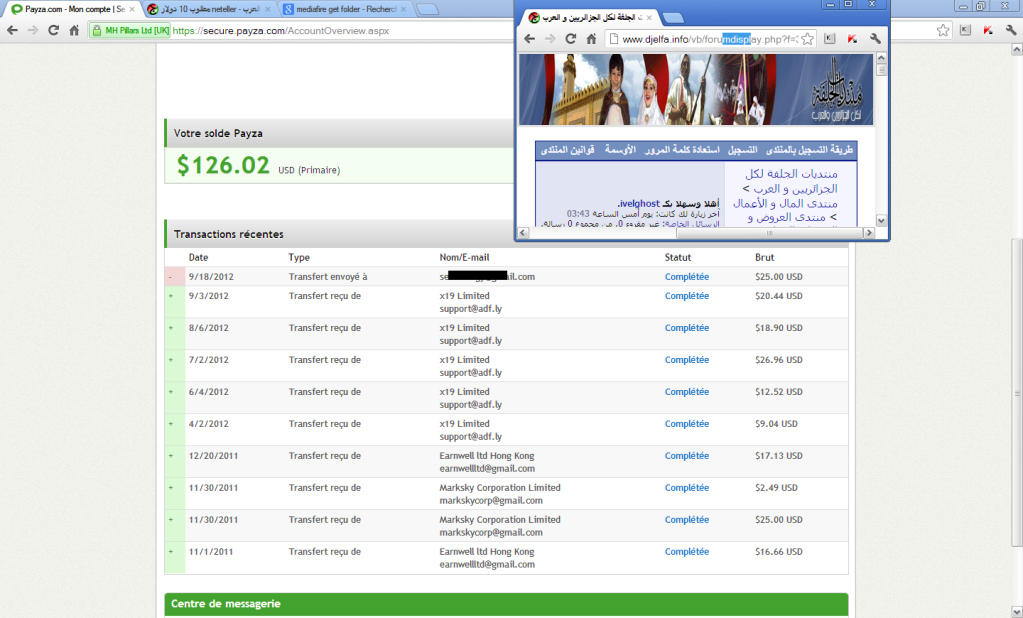Image resolution: width=1023 pixels, height=618 pixels.
Task: Click the red K extension in the Payza window
Action: pyautogui.click(x=988, y=30)
